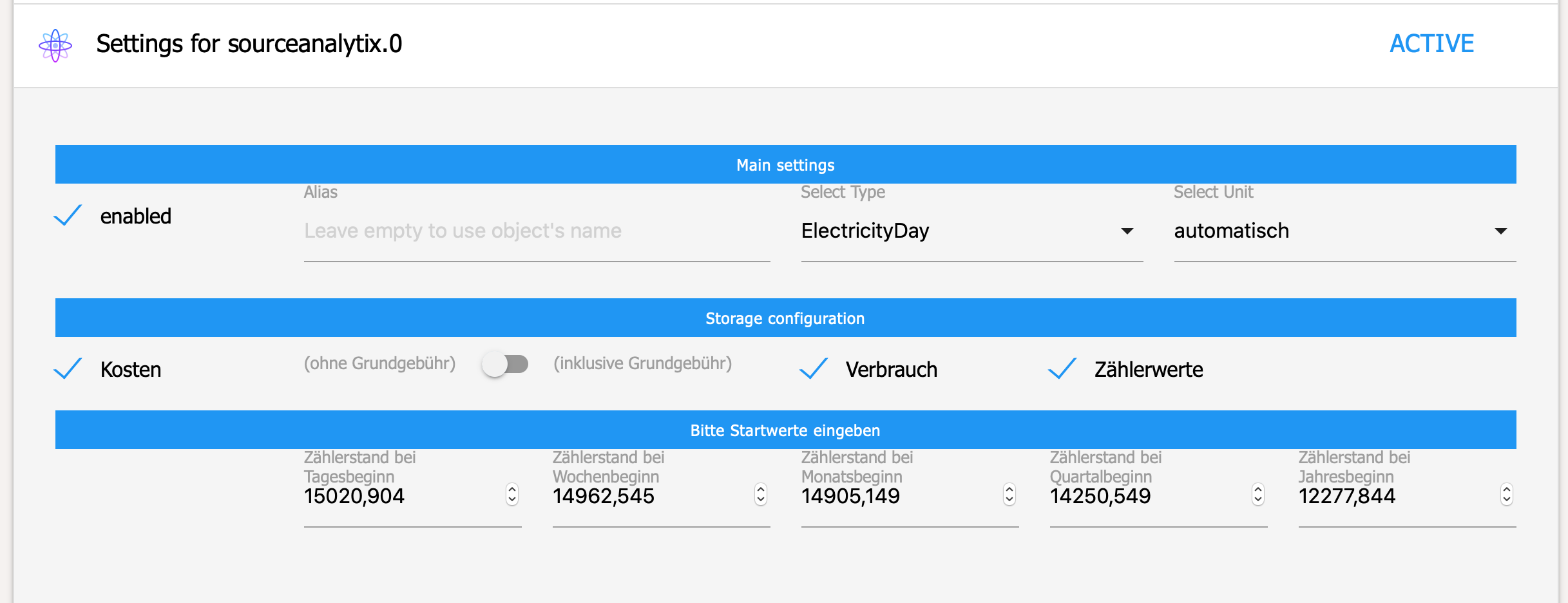Toggle the Kosten checkbox
Image resolution: width=1568 pixels, height=603 pixels.
click(68, 369)
